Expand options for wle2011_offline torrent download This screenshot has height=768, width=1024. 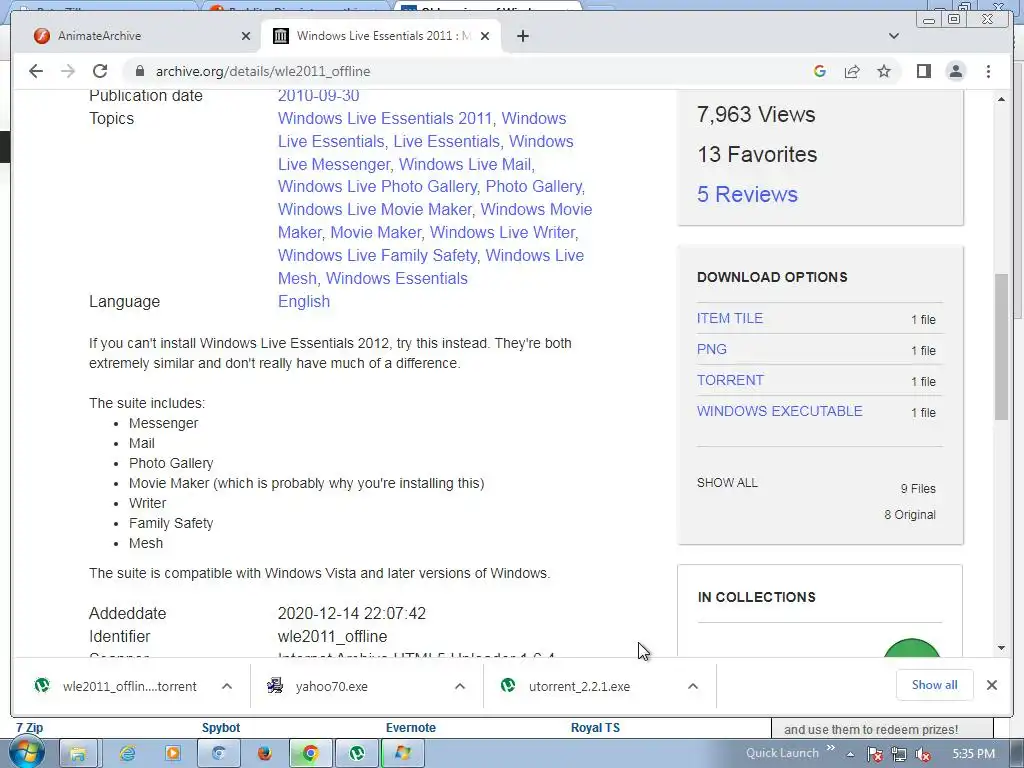click(227, 686)
